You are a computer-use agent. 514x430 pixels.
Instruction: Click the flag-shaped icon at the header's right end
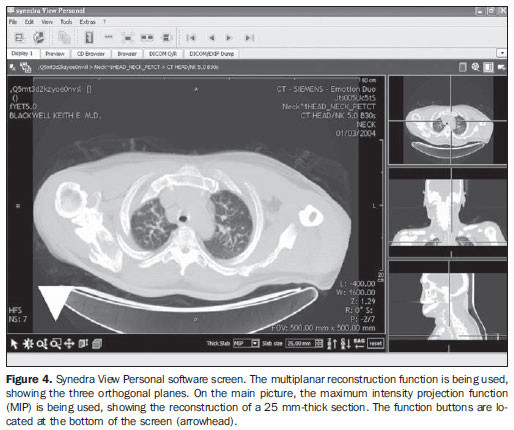click(501, 67)
